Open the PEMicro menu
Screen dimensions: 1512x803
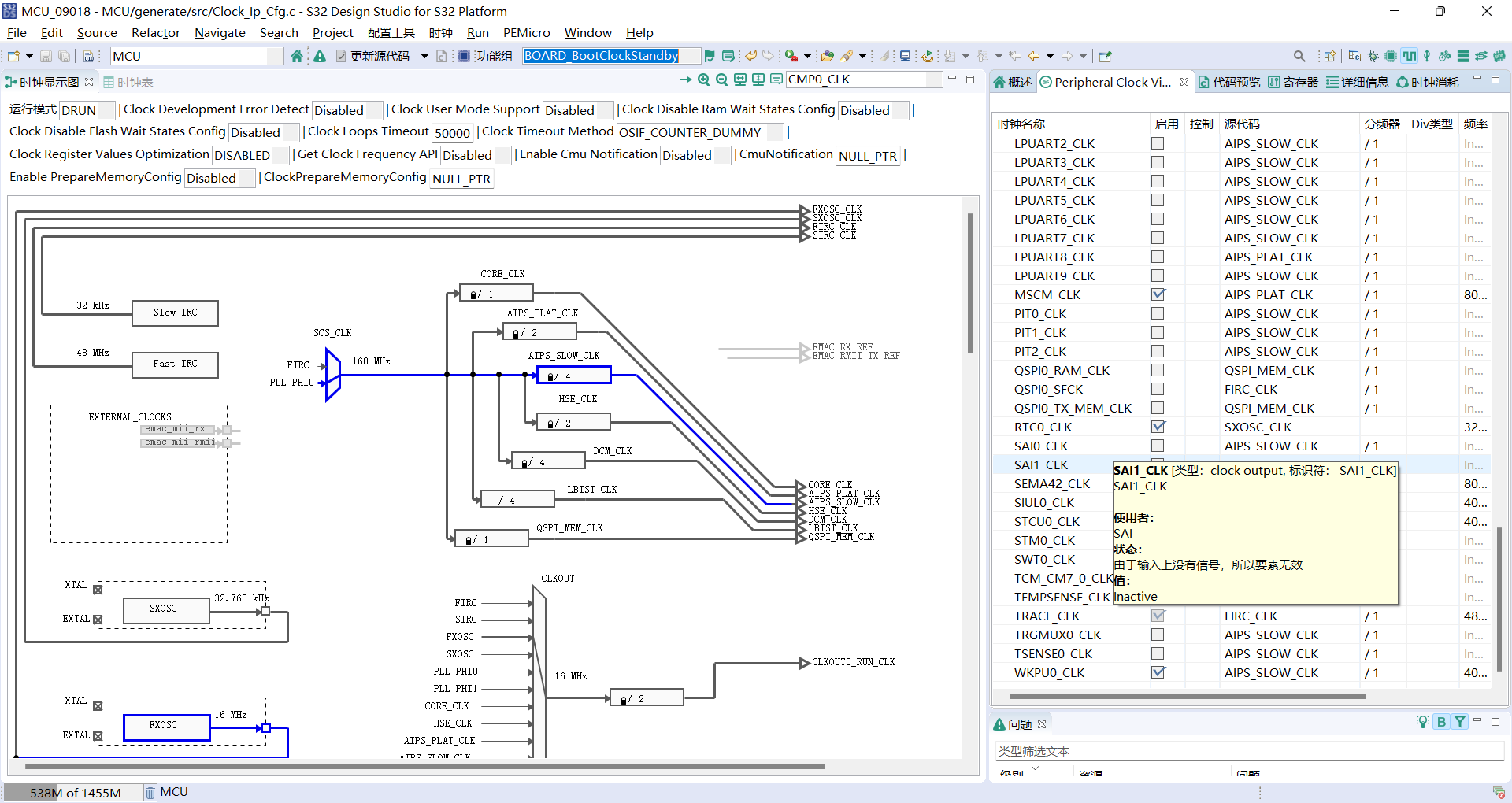tap(526, 33)
